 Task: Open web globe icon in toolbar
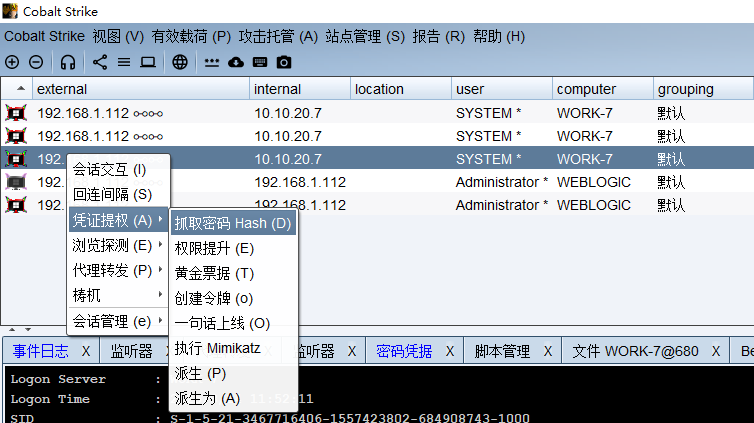click(180, 62)
